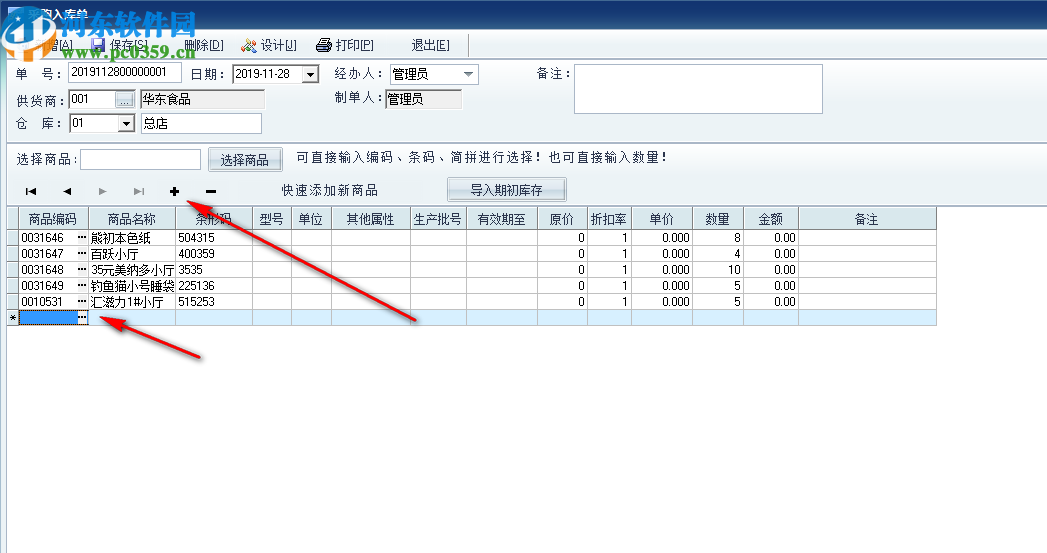This screenshot has width=1047, height=553.
Task: Click the 商品编码 column header
Action: click(x=53, y=219)
